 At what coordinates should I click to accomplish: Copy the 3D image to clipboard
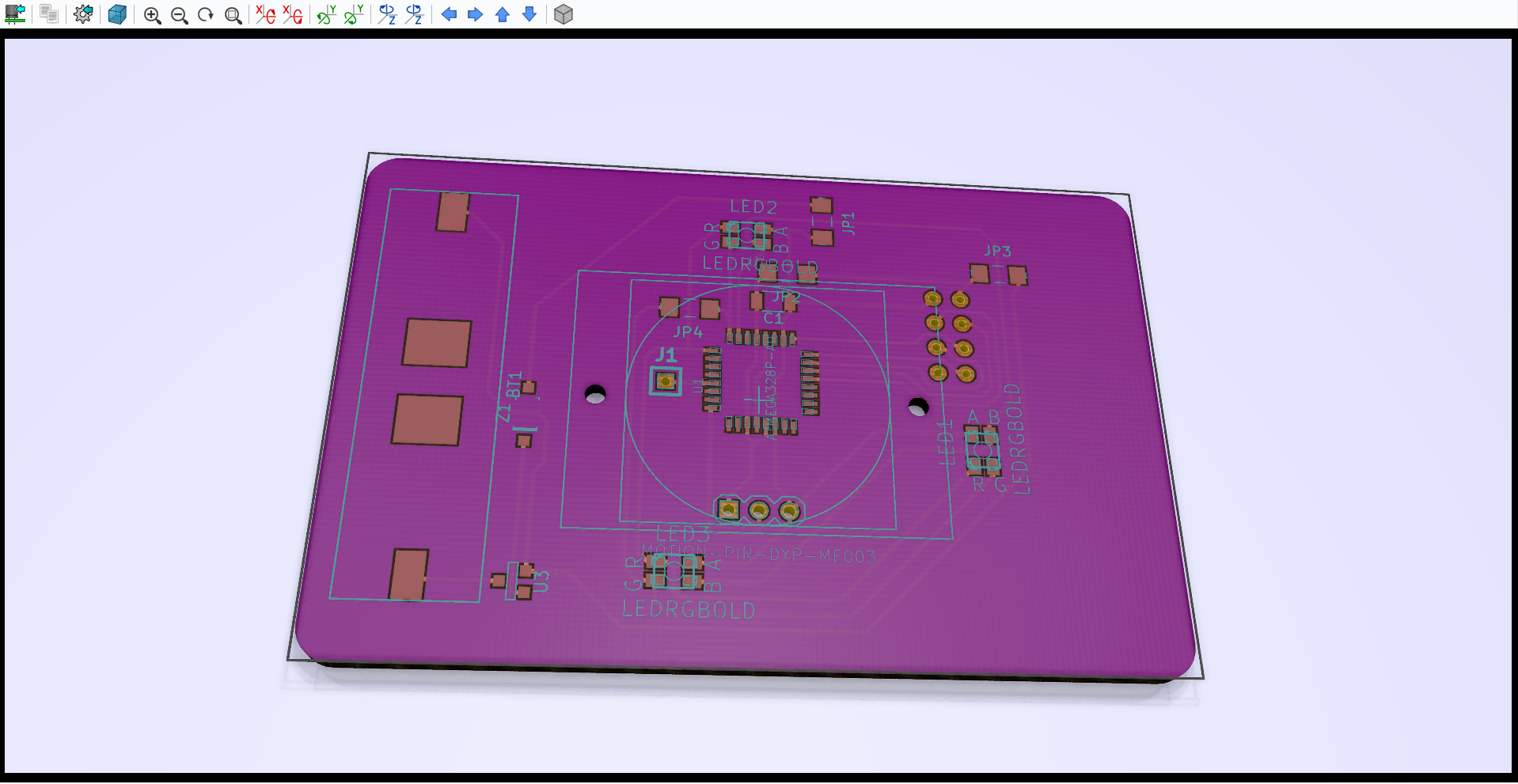point(48,13)
